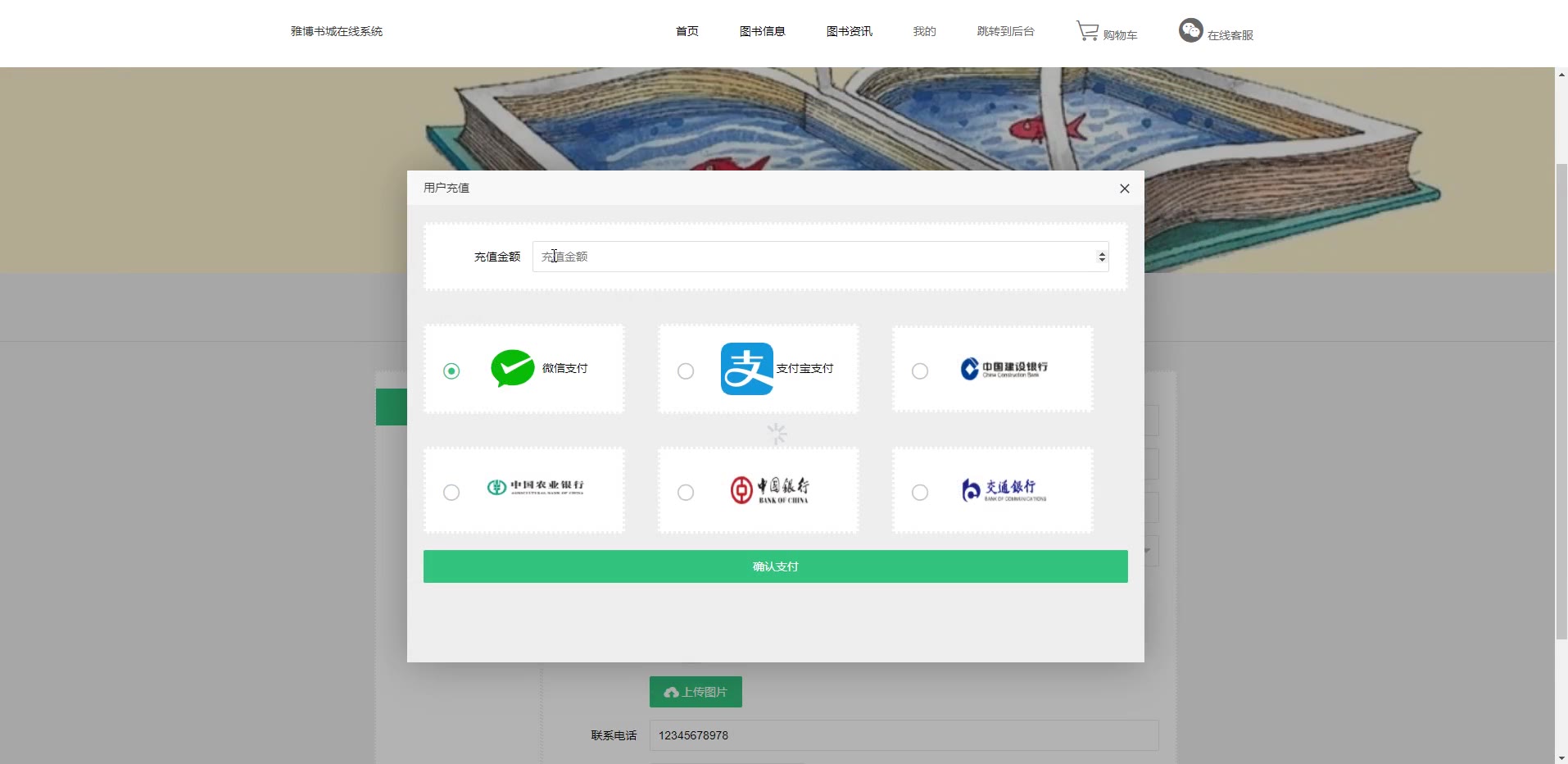This screenshot has height=764, width=1568.
Task: Click the 充值金额 number stepper arrows
Action: [x=1102, y=257]
